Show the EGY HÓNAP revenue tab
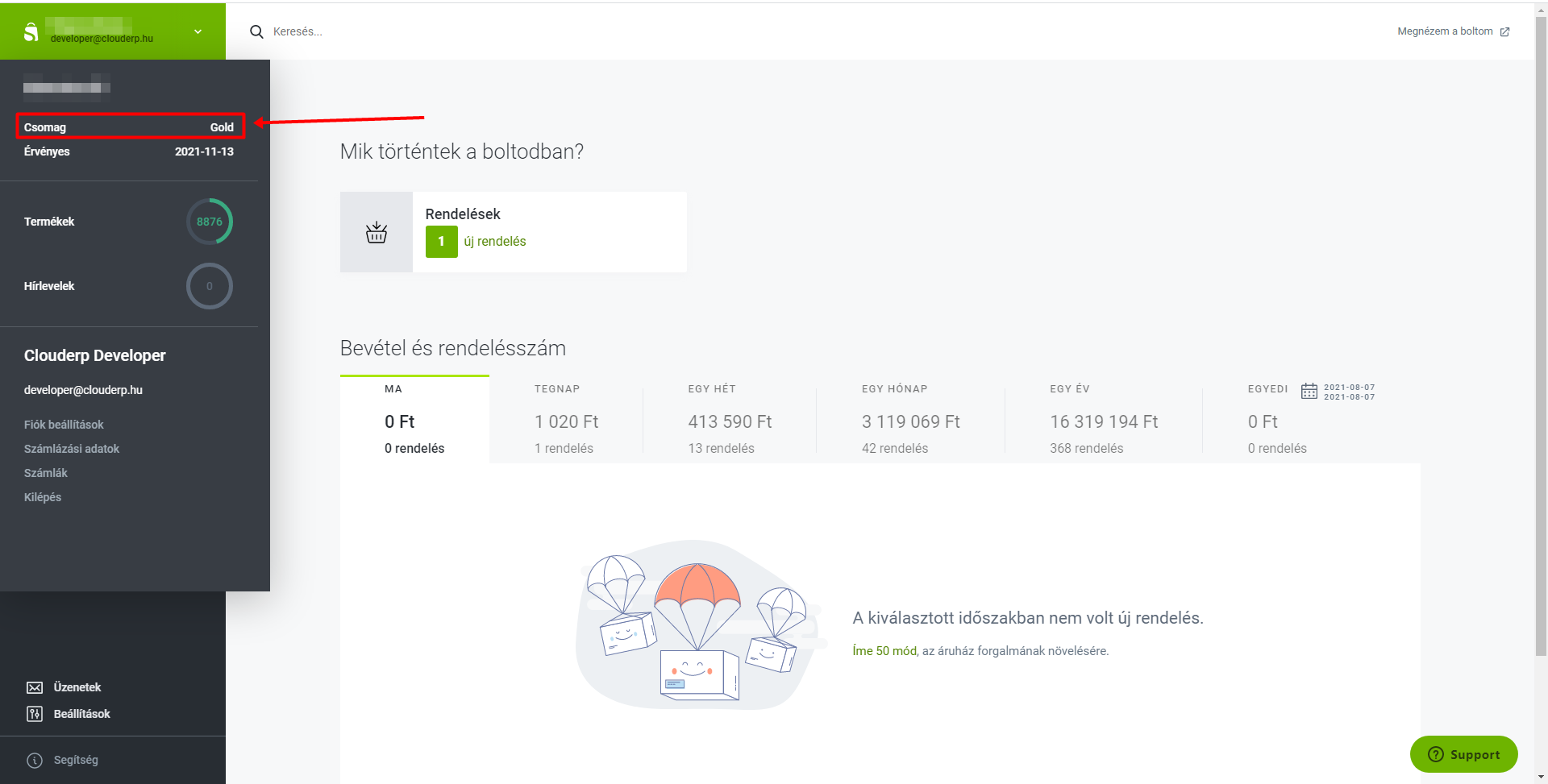1548x784 pixels. click(x=910, y=419)
